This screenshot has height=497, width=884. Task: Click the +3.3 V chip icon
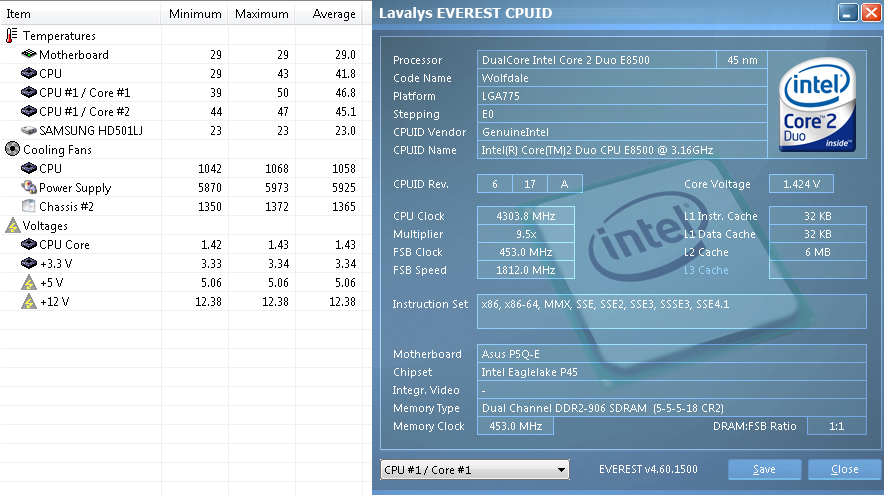pyautogui.click(x=29, y=263)
